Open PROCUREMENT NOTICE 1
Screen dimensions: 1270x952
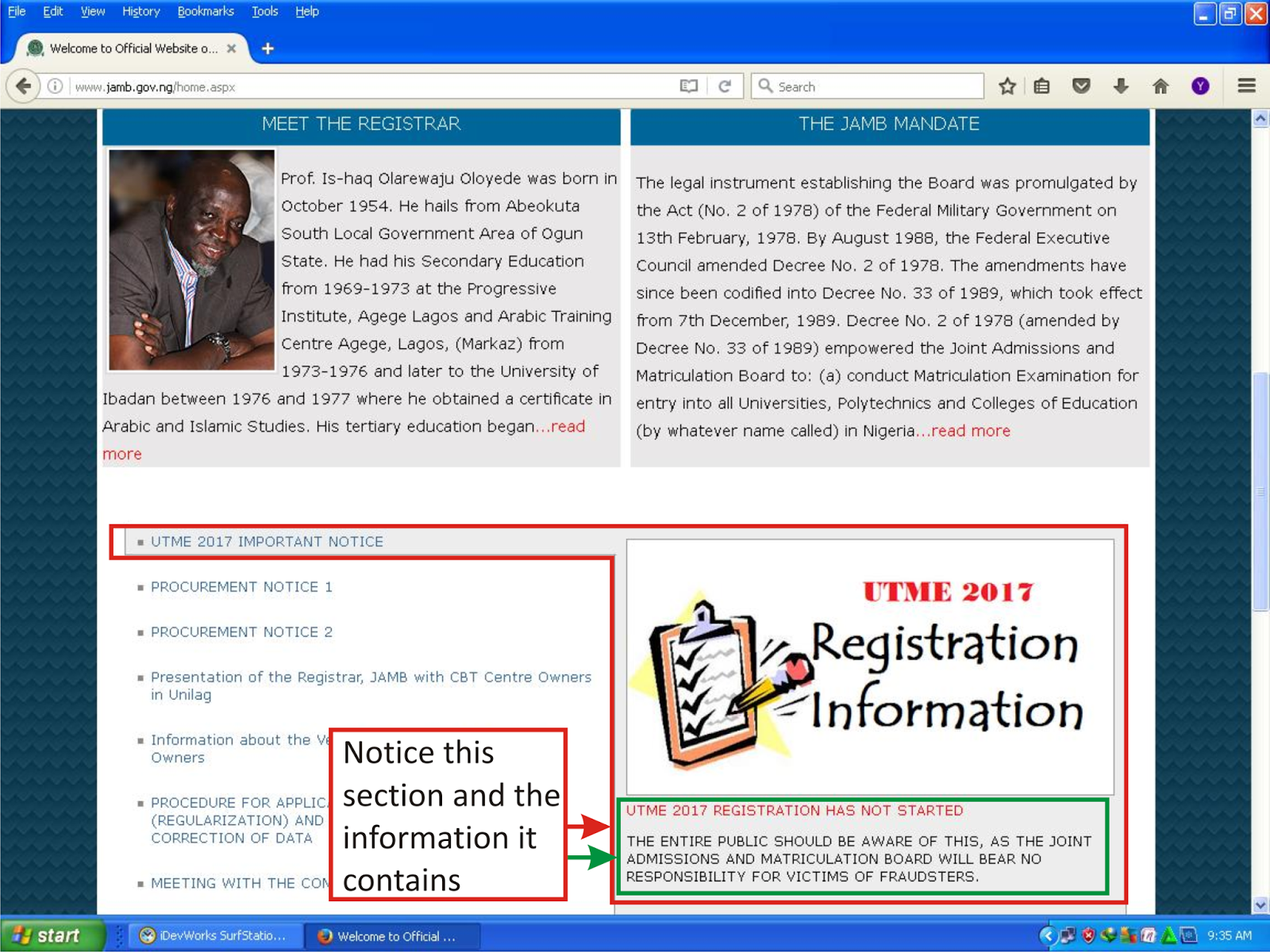pos(241,587)
